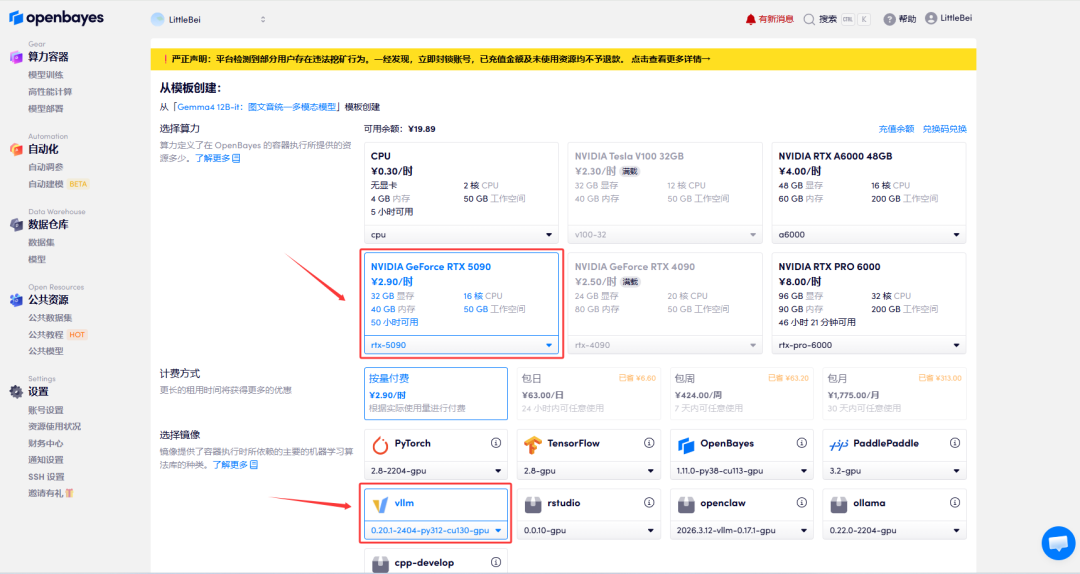Go to 自动建模 BETA in sidebar

click(59, 184)
